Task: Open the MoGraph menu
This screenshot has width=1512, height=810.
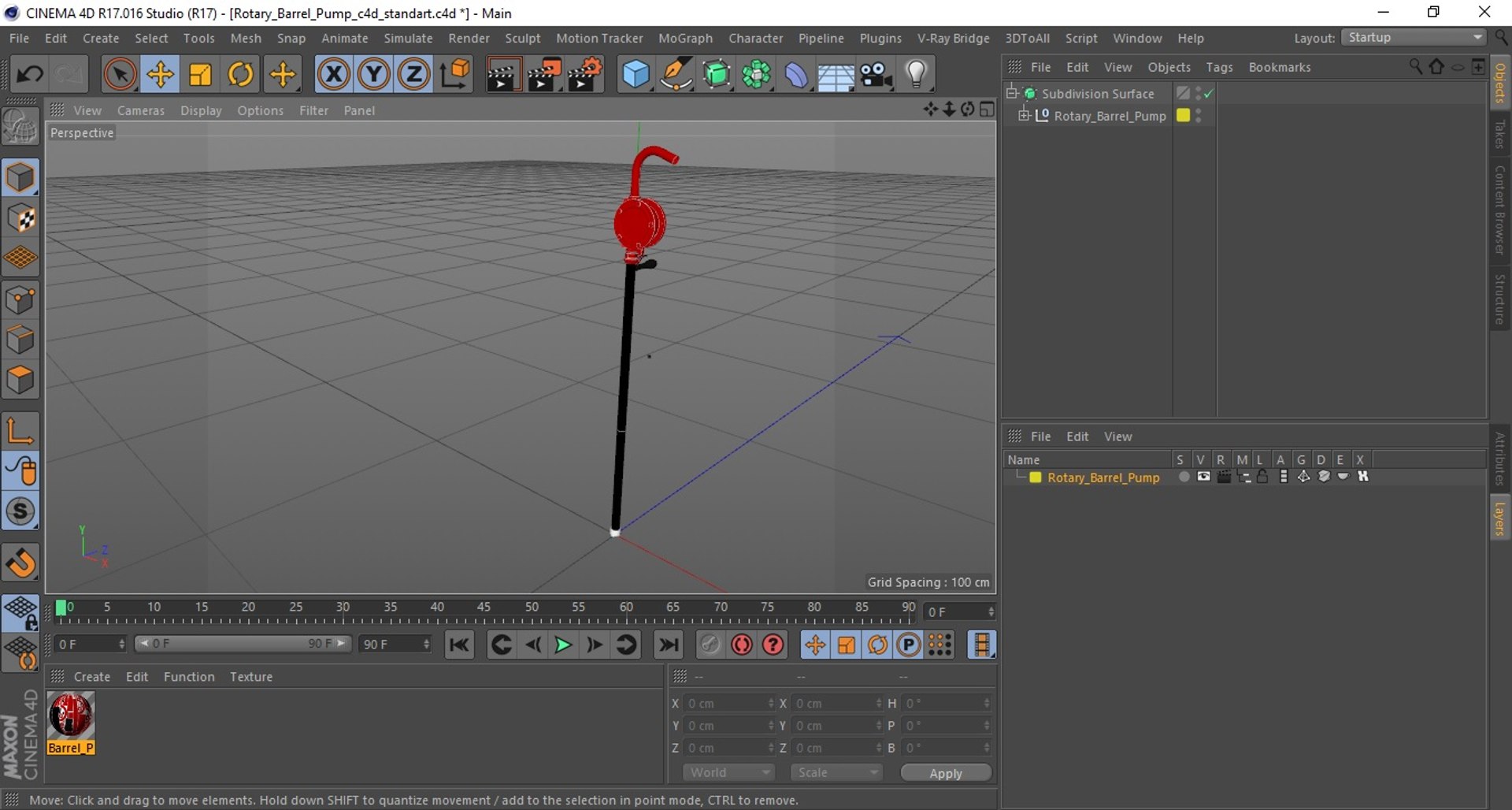Action: 685,38
